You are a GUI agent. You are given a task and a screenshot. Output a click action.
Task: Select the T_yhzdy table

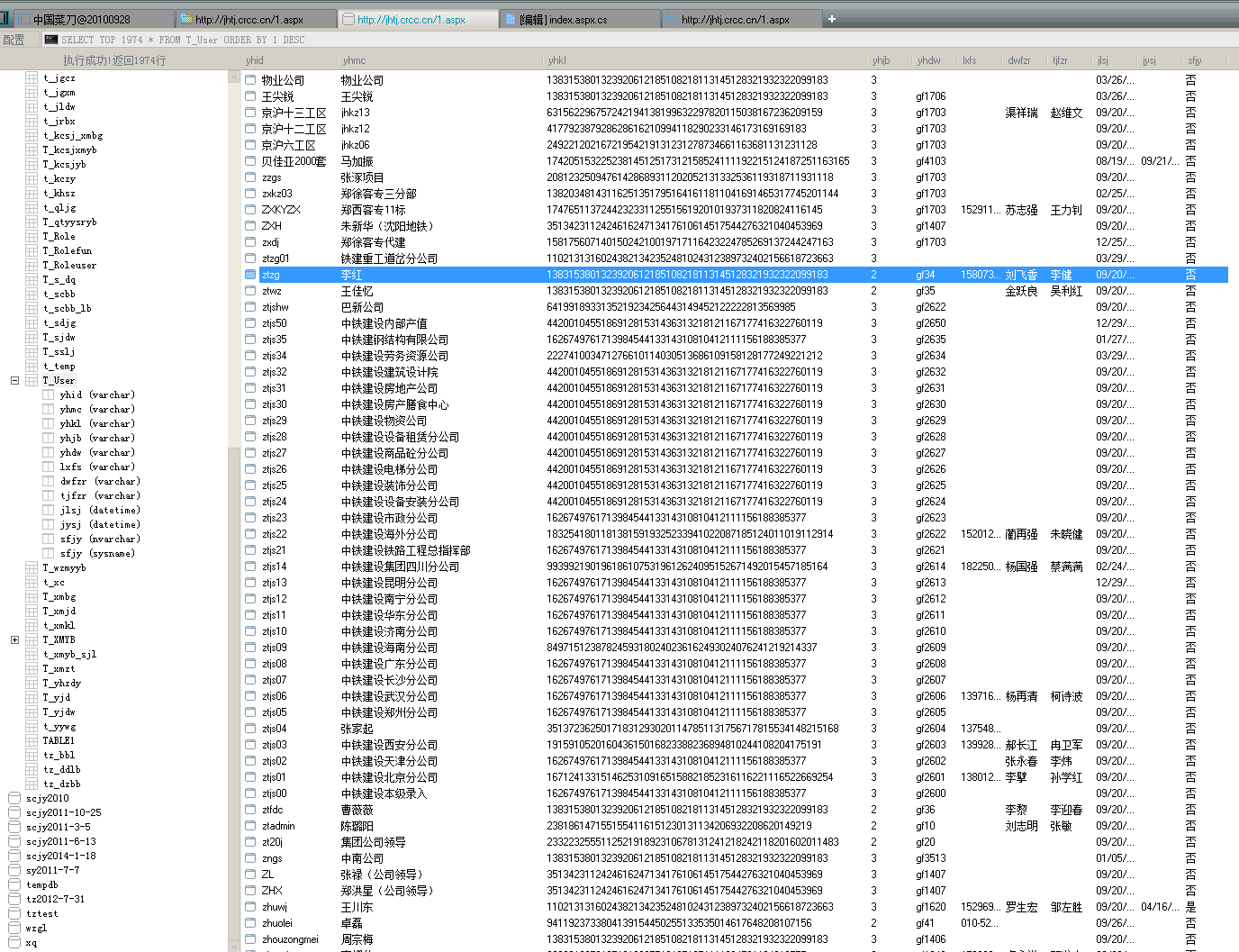coord(62,684)
